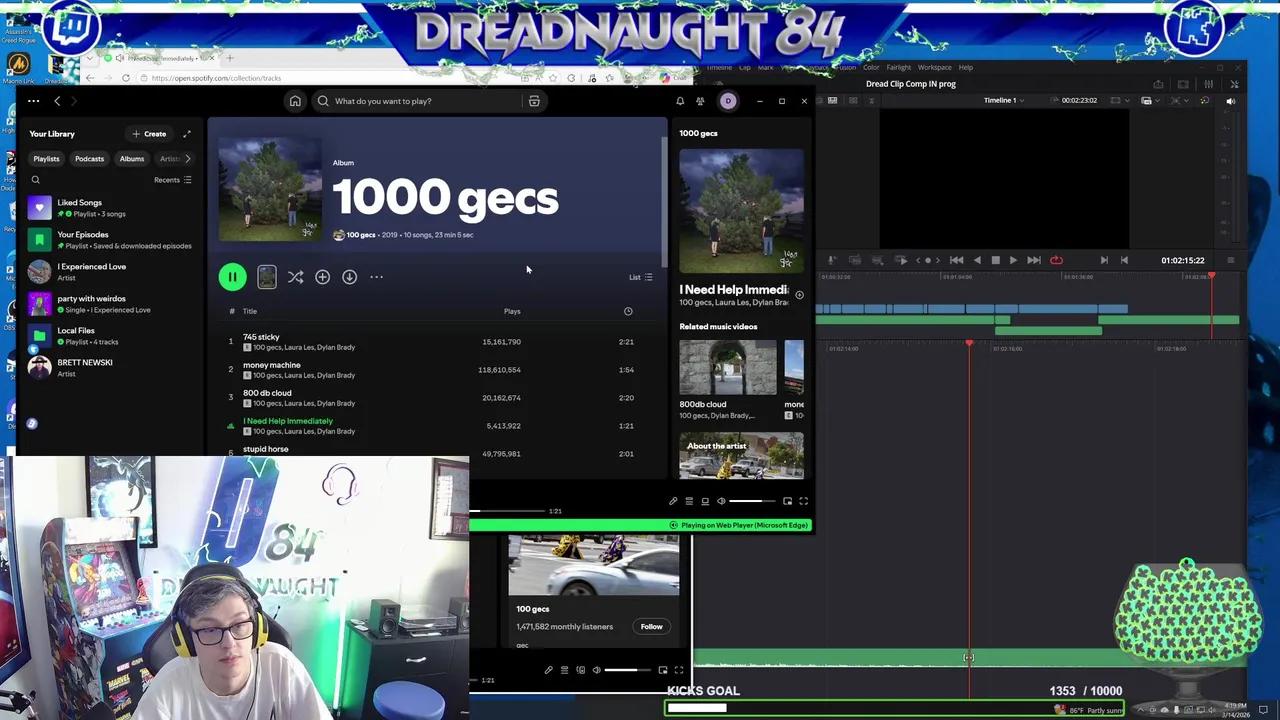
Task: Open the Spotify profile avatar menu
Action: 728,101
